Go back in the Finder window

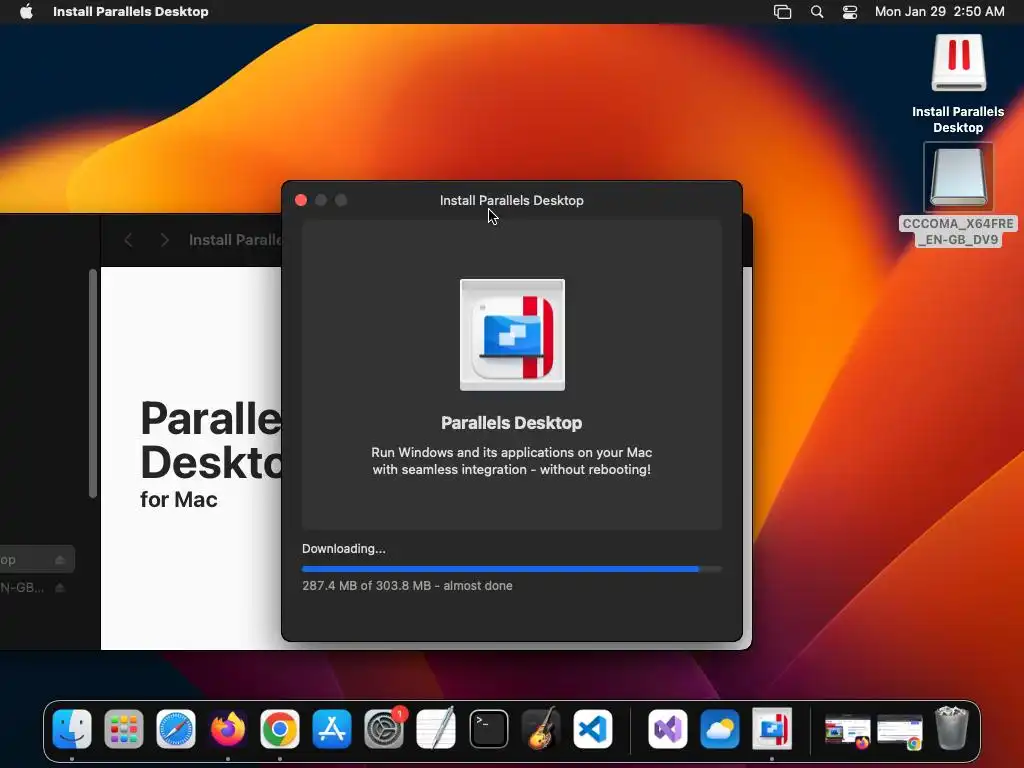(x=129, y=240)
